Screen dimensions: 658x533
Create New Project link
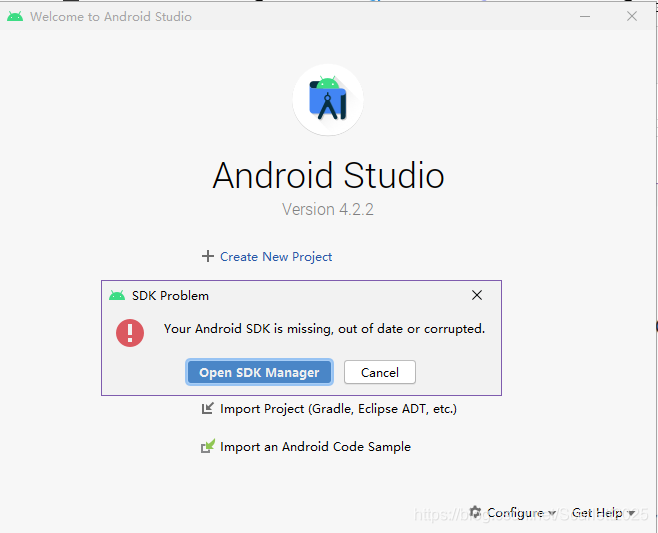pos(276,256)
